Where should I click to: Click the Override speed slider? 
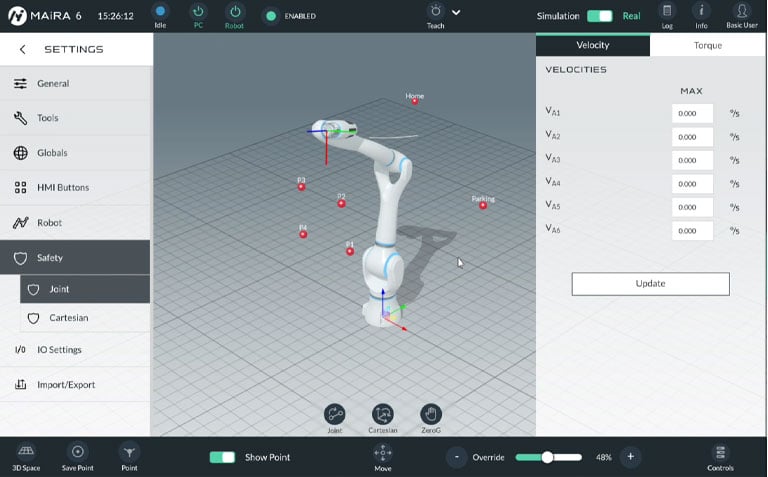click(x=548, y=457)
